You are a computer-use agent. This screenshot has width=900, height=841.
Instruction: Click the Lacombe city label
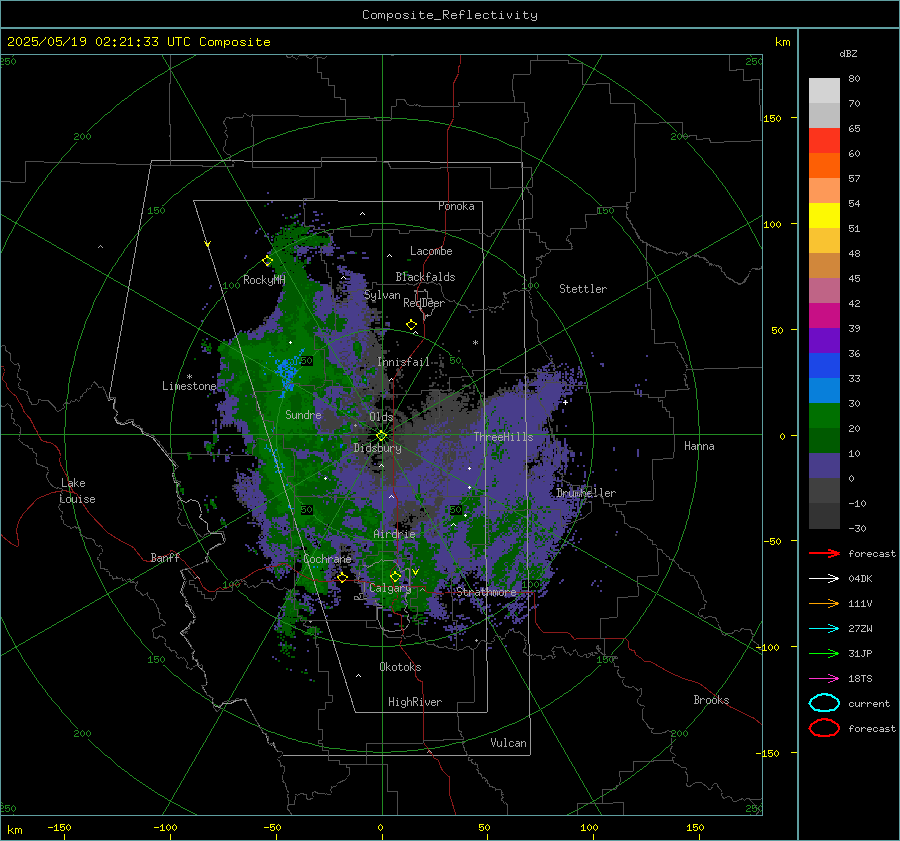(431, 251)
